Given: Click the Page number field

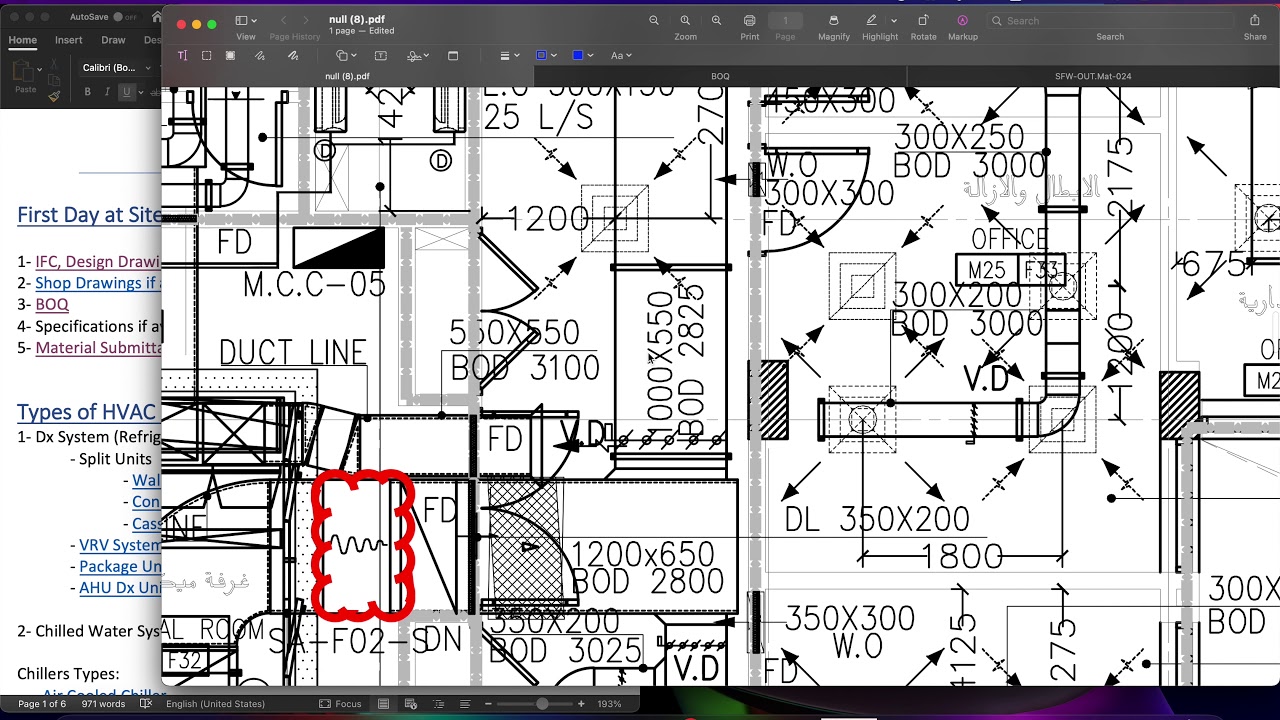Looking at the screenshot, I should click(785, 21).
